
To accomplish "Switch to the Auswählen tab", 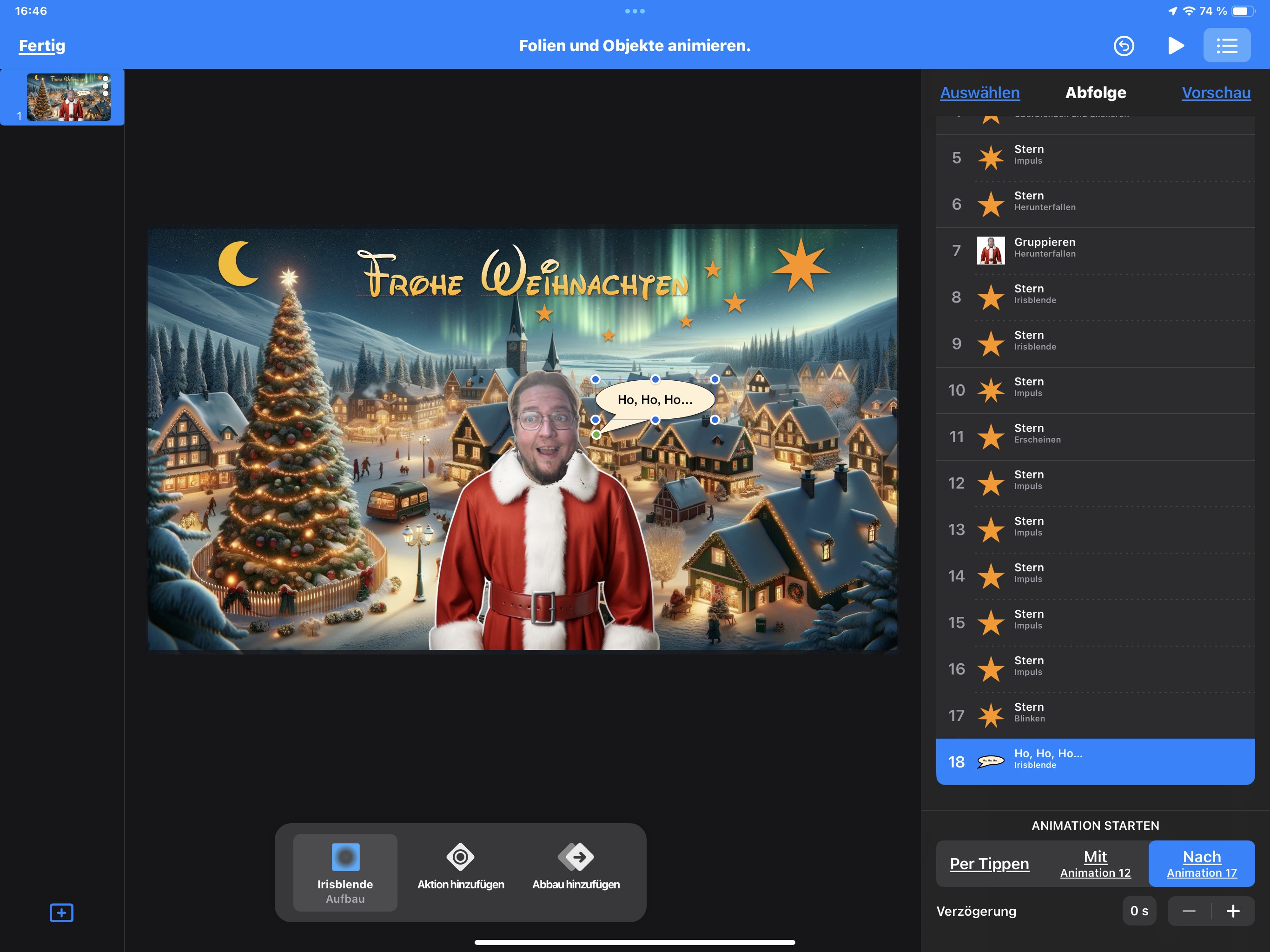I will click(979, 93).
